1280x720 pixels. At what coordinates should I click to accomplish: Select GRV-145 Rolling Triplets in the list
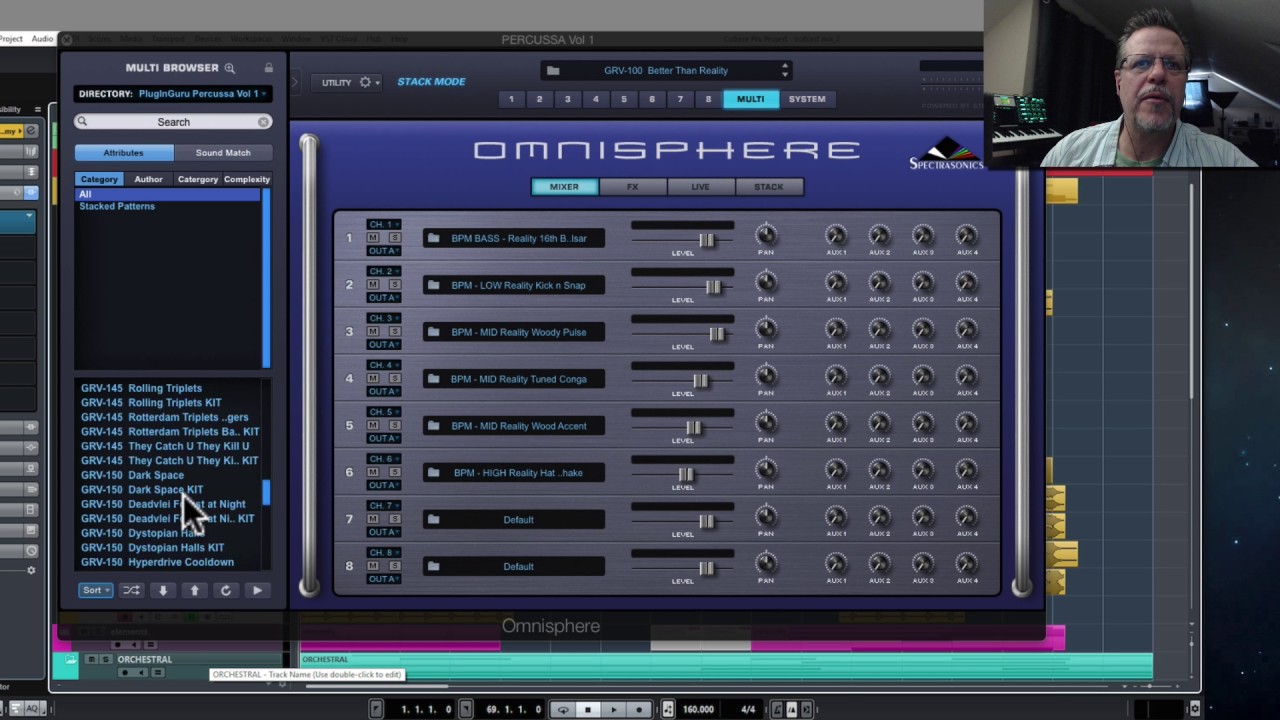point(141,388)
